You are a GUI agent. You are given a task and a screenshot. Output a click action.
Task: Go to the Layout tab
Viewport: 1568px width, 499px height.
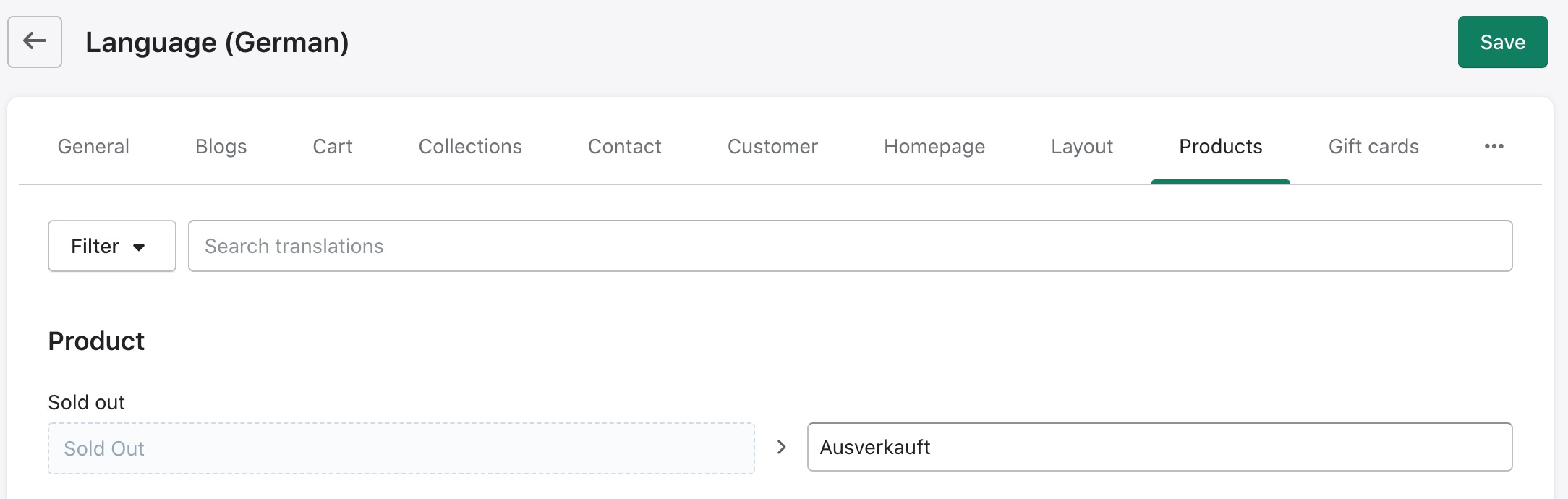coord(1081,147)
